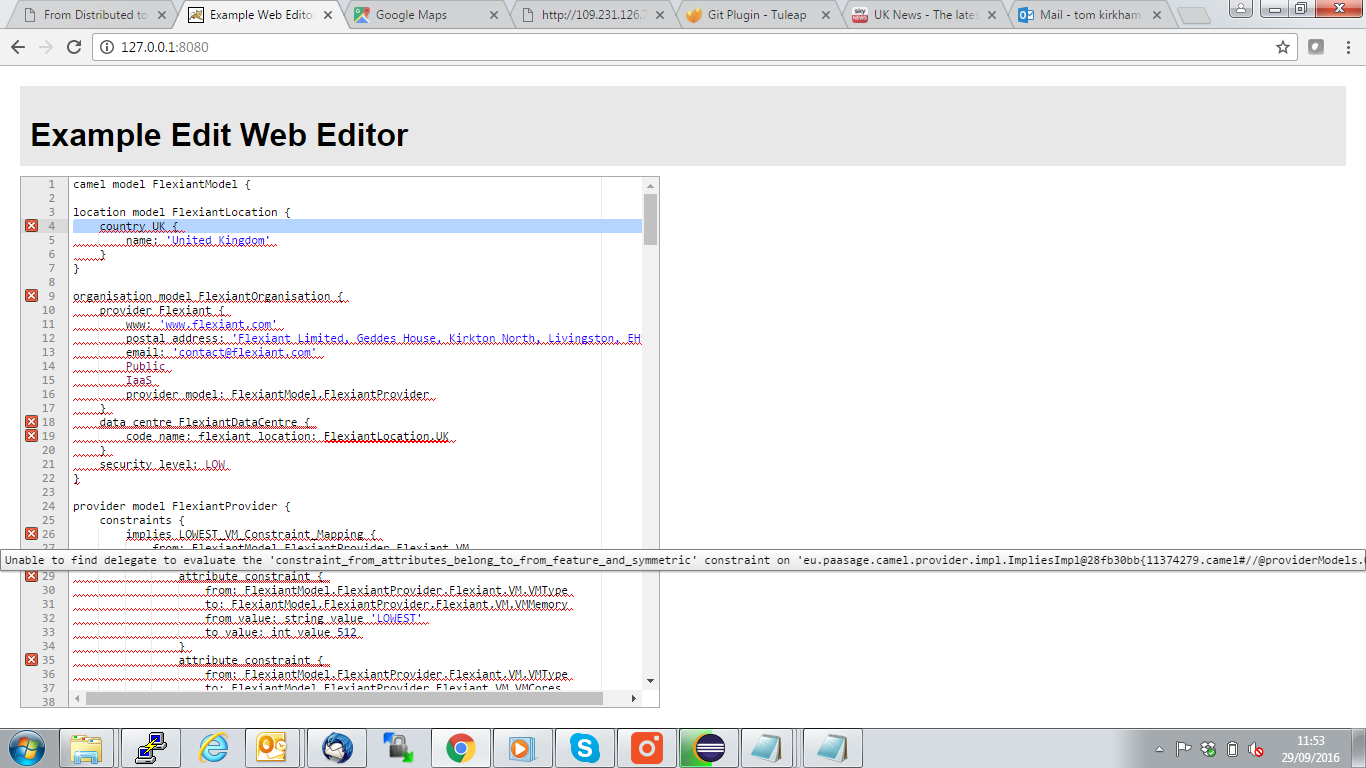Screen dimensions: 1366x768
Task: Click 'data centre FlexiantDataCentre {' line
Action: 205,422
